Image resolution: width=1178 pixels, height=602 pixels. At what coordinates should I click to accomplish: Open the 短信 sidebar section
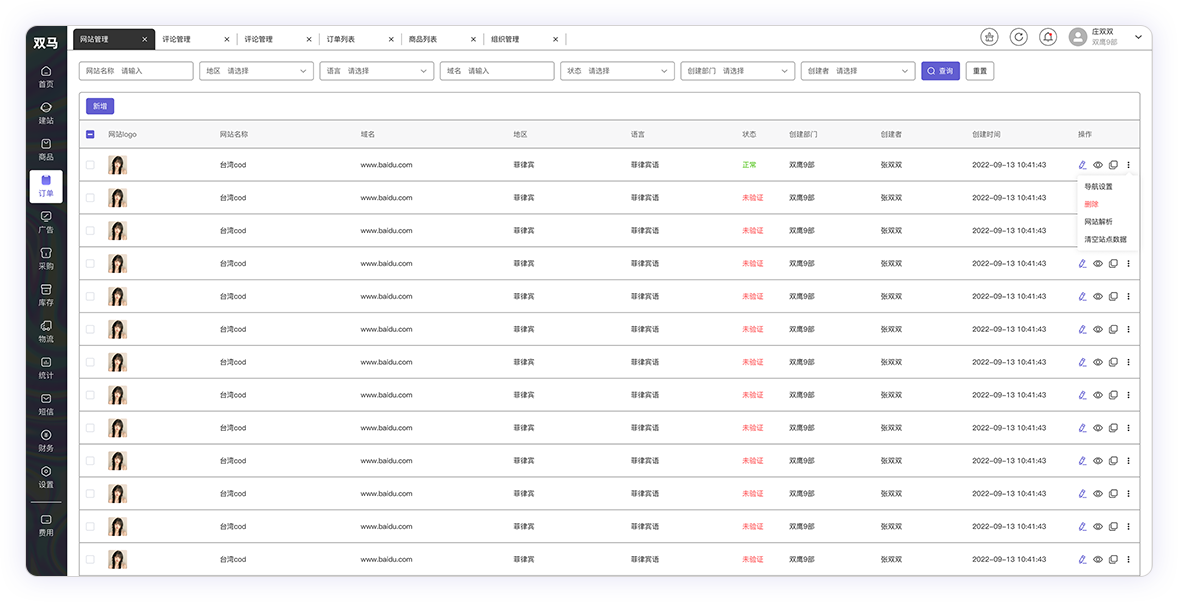(46, 404)
